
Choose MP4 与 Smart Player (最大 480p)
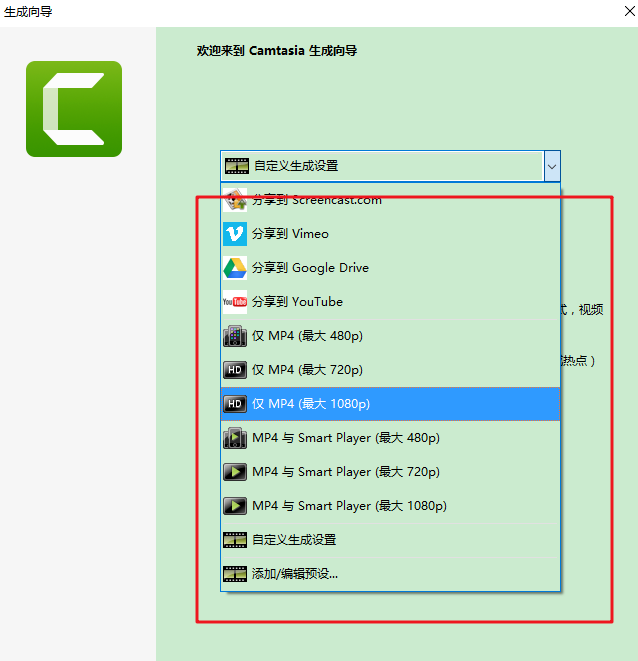[x=390, y=438]
